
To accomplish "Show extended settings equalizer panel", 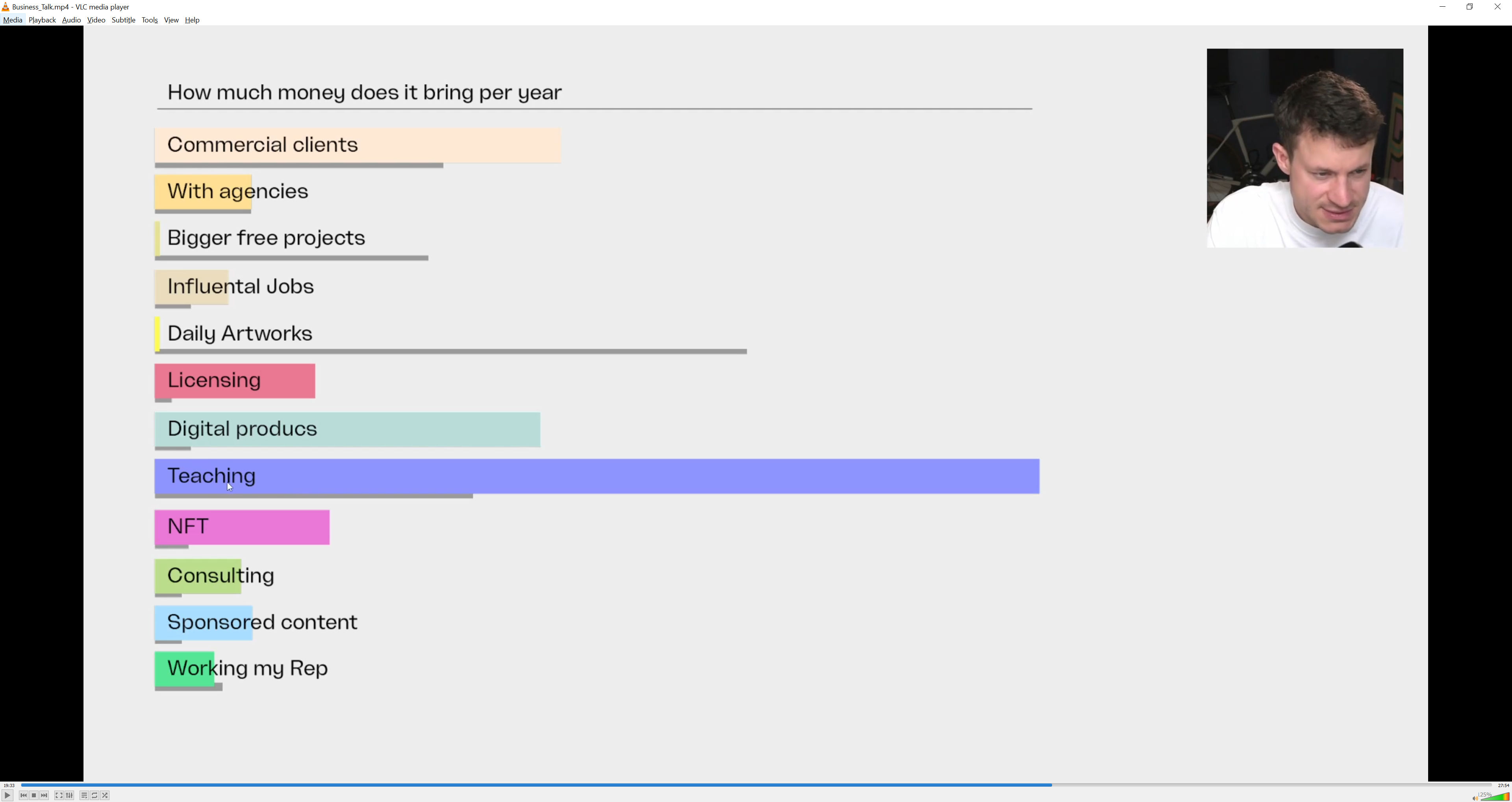I will [69, 796].
